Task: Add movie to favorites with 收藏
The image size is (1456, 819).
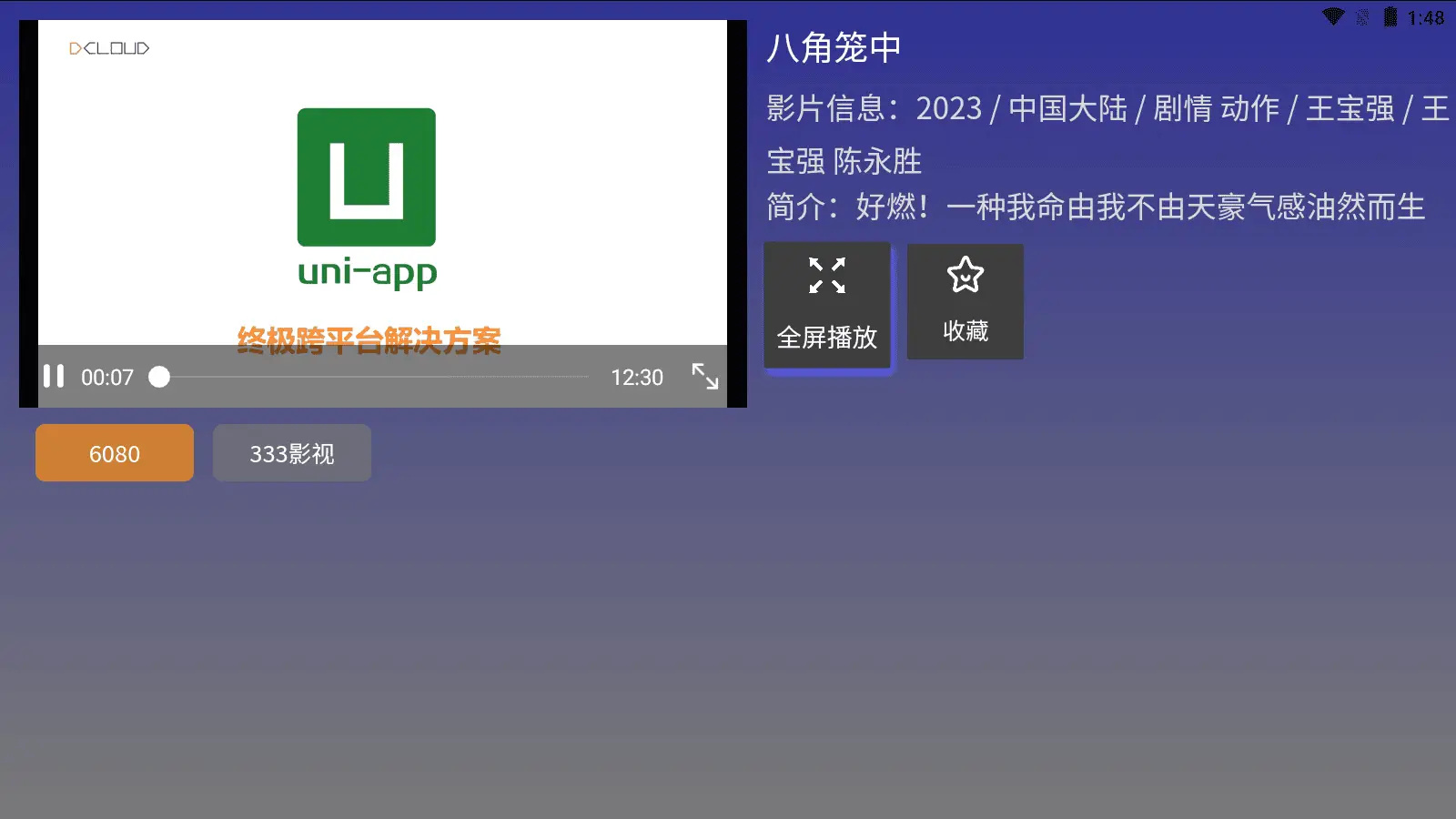Action: pos(966,301)
